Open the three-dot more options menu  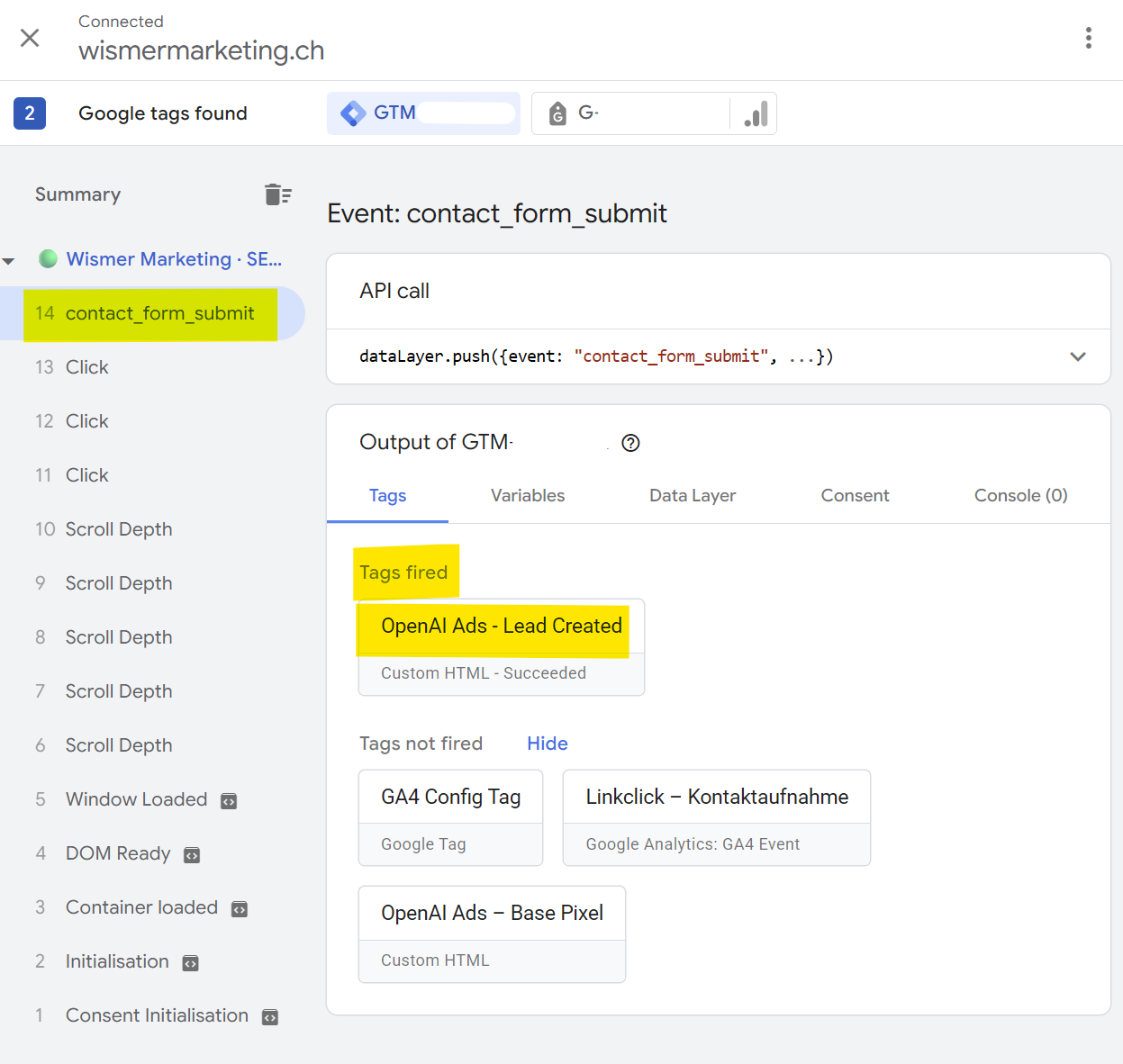click(x=1089, y=38)
